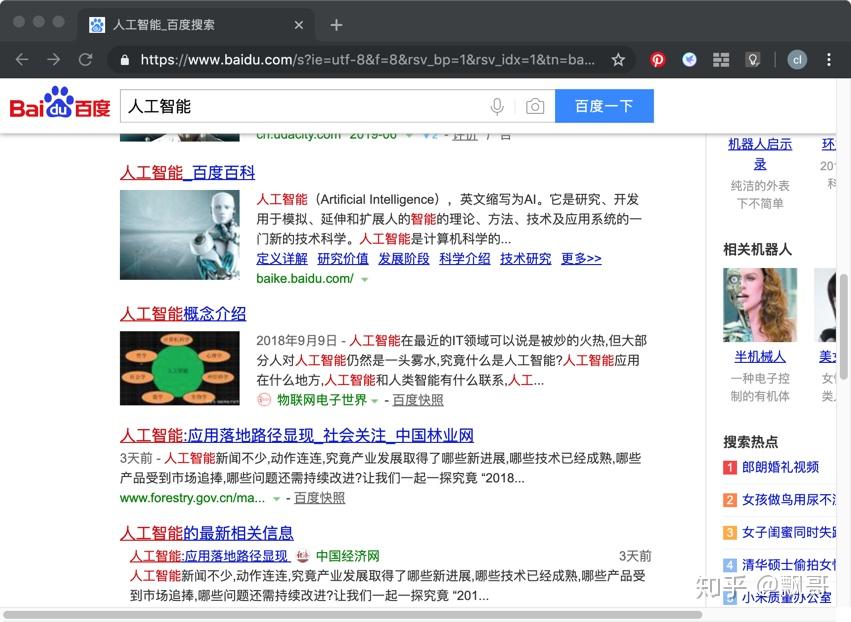Click the www.forestry.gov.cn/ma... URL

[x=193, y=498]
